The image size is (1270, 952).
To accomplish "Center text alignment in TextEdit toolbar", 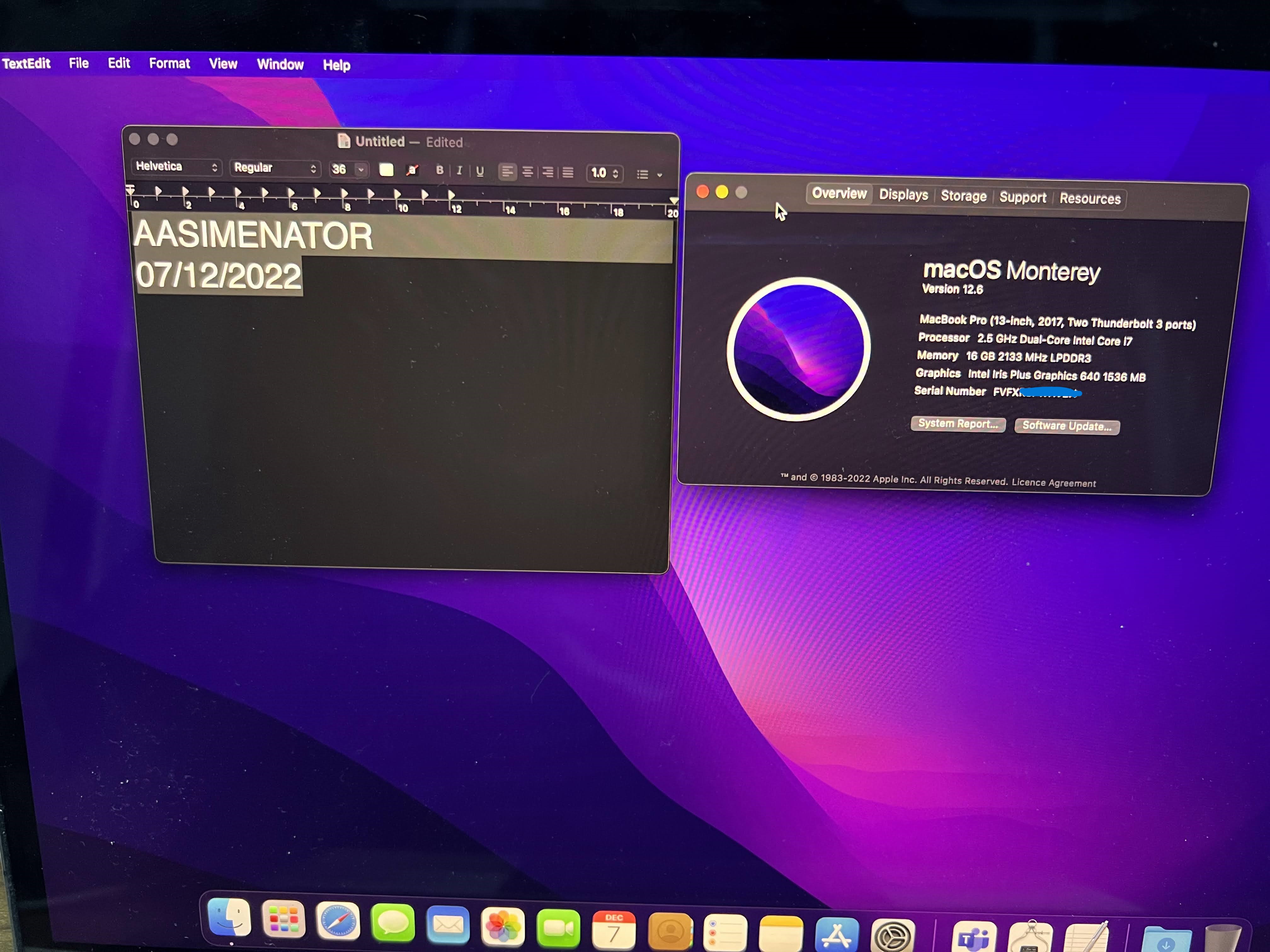I will [x=528, y=172].
